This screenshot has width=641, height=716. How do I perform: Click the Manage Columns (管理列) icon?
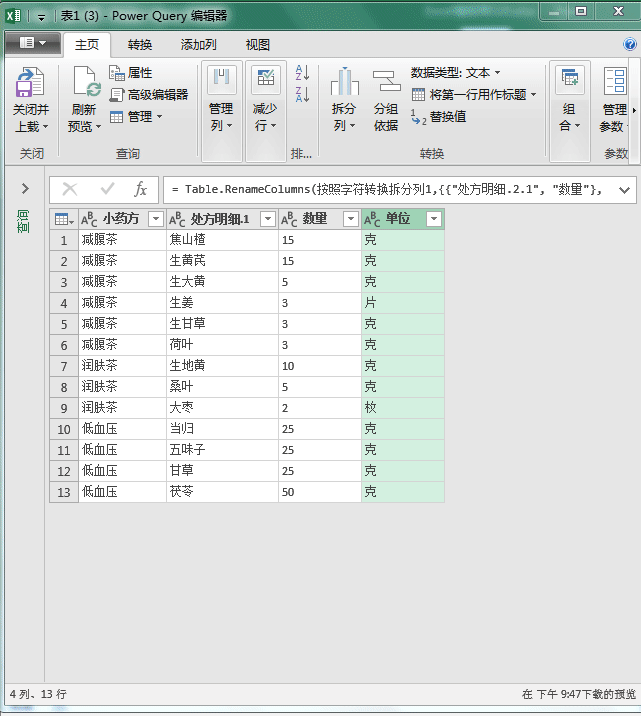tap(221, 78)
